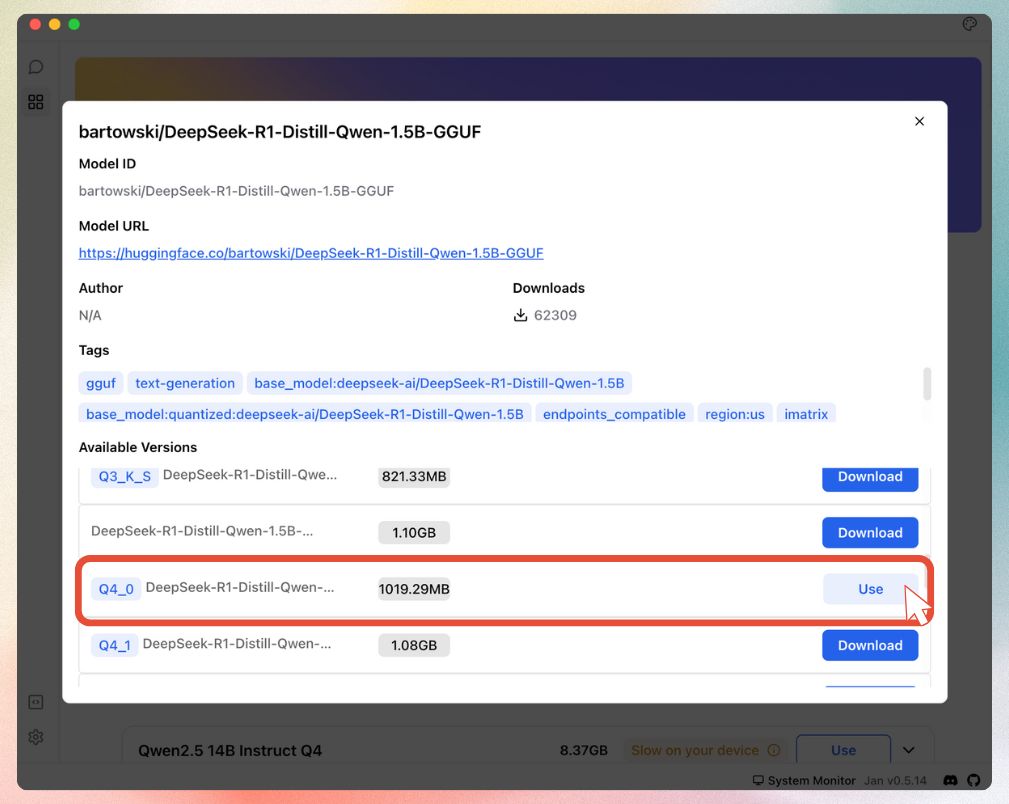Click the Tags section scrollbar
This screenshot has height=804, width=1009.
(x=927, y=383)
